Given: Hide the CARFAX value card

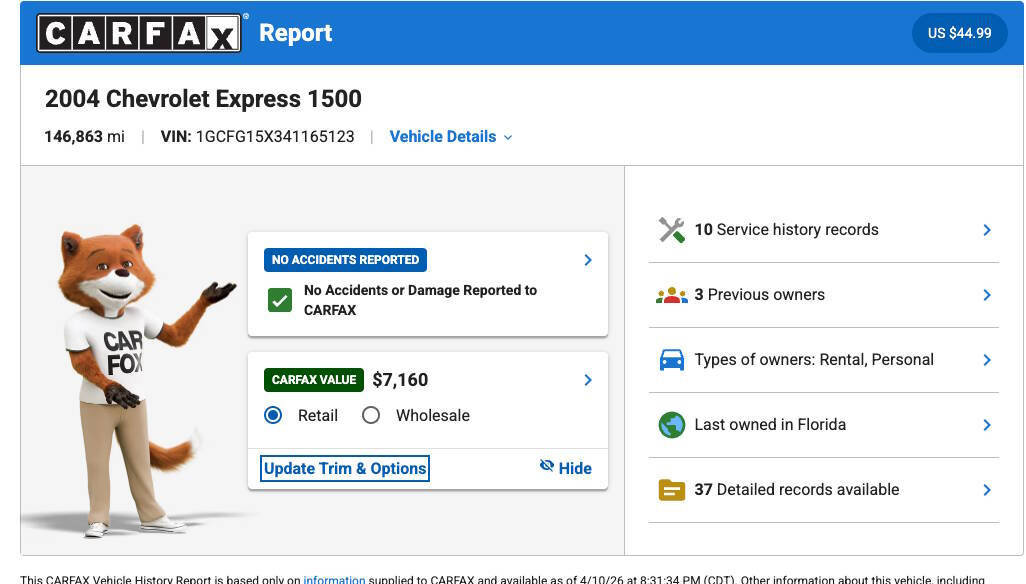Looking at the screenshot, I should pos(565,468).
